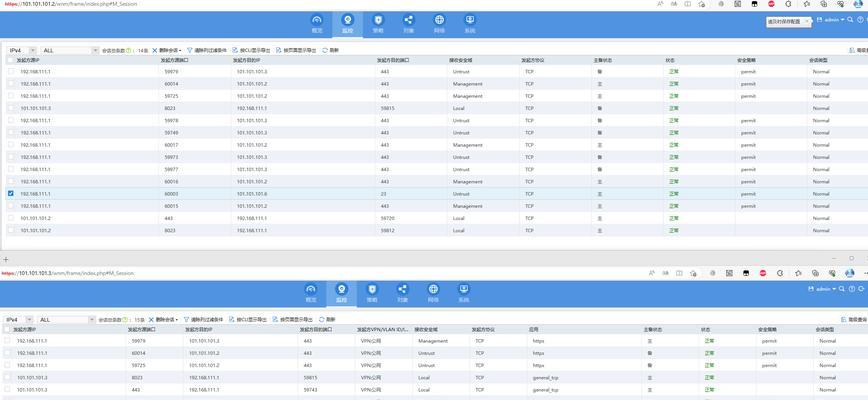868x400 pixels.
Task: Click the search magnifier in top window header
Action: pos(850,19)
